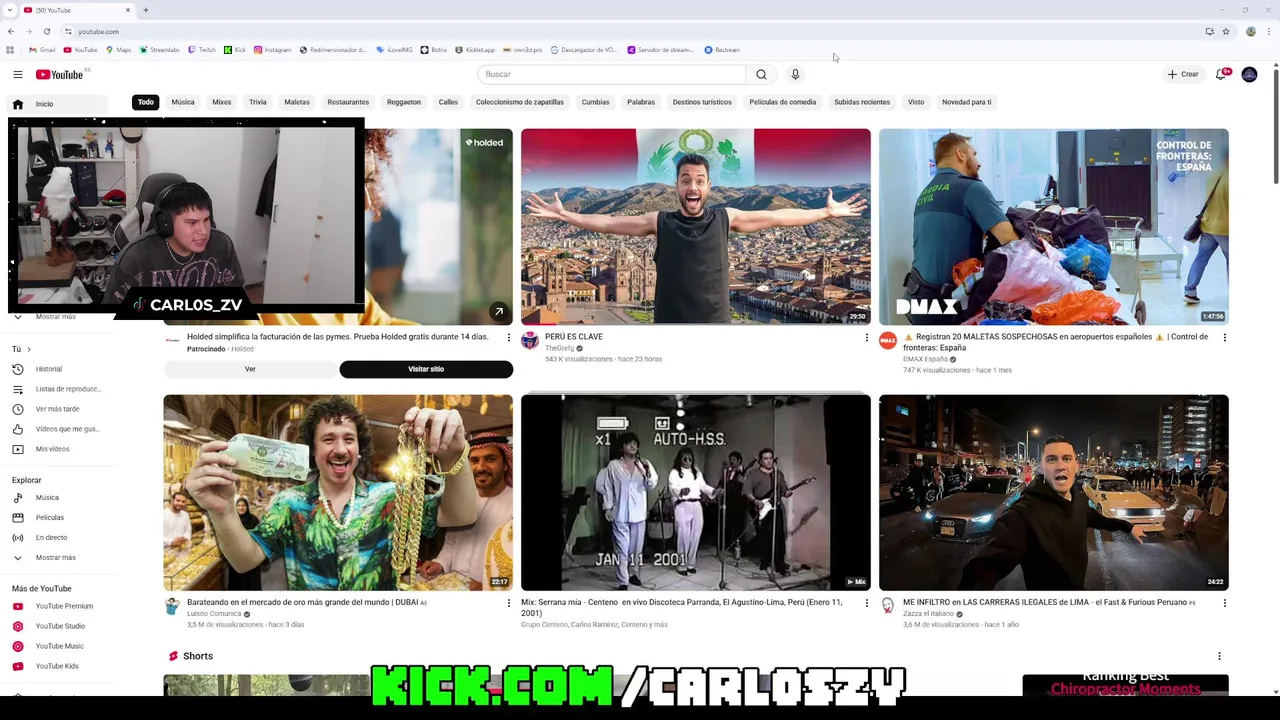The height and width of the screenshot is (720, 1280).
Task: Open the Streamlabs bookmark
Action: [x=160, y=50]
